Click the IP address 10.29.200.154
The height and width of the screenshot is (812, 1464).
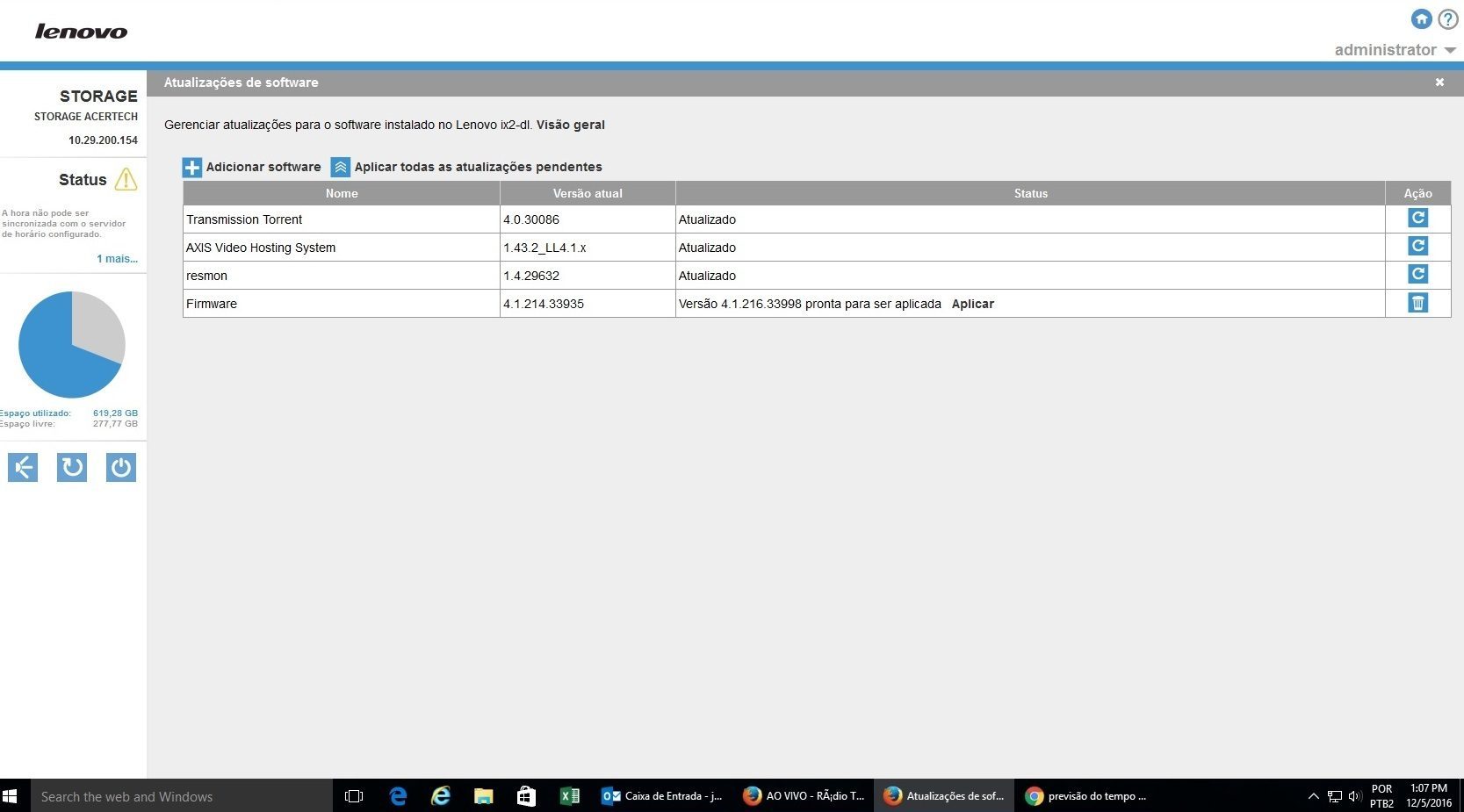[103, 140]
